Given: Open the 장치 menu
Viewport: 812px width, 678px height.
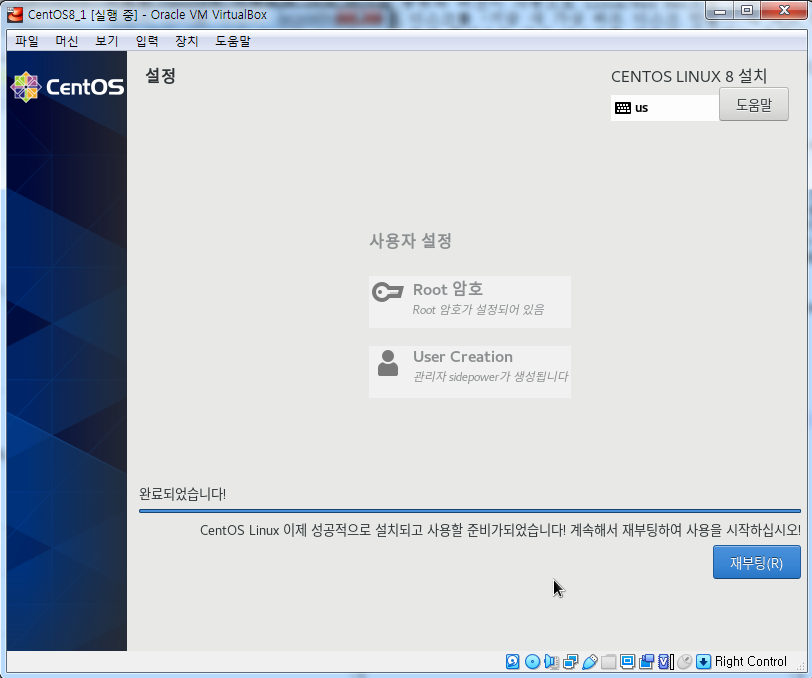Looking at the screenshot, I should (x=186, y=41).
